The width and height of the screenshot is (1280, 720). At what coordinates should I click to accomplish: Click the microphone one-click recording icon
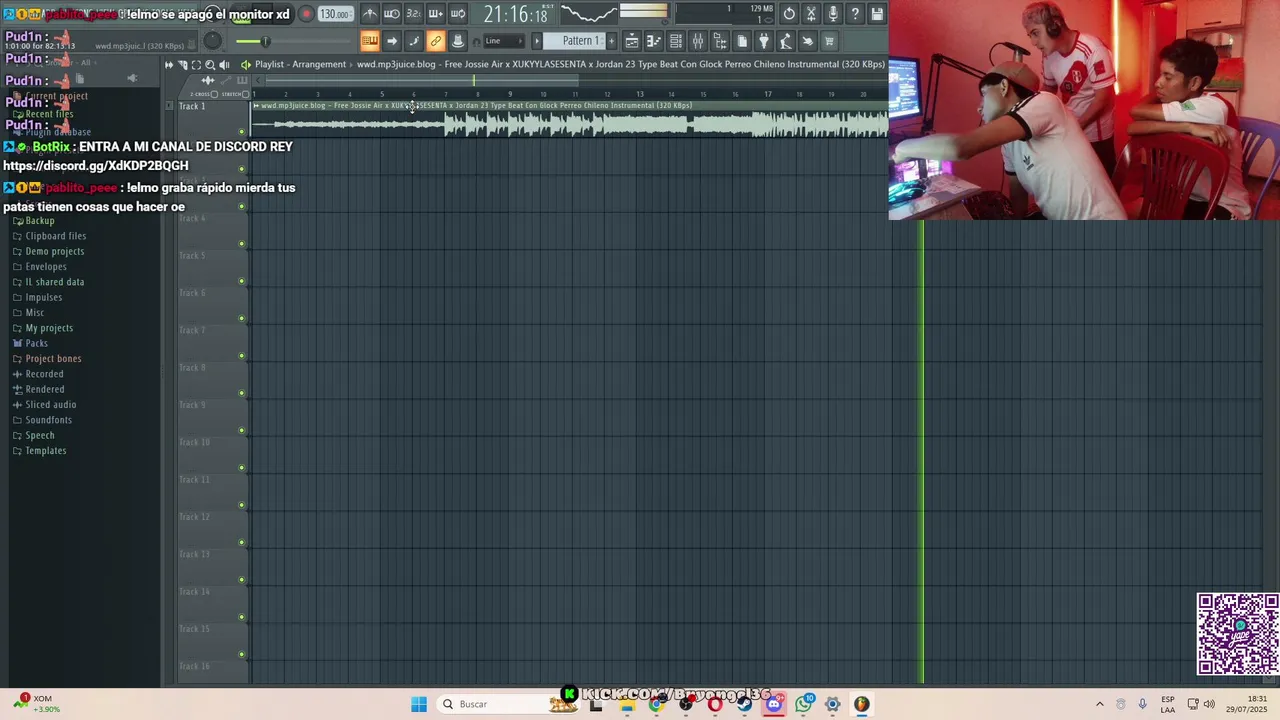coord(833,14)
